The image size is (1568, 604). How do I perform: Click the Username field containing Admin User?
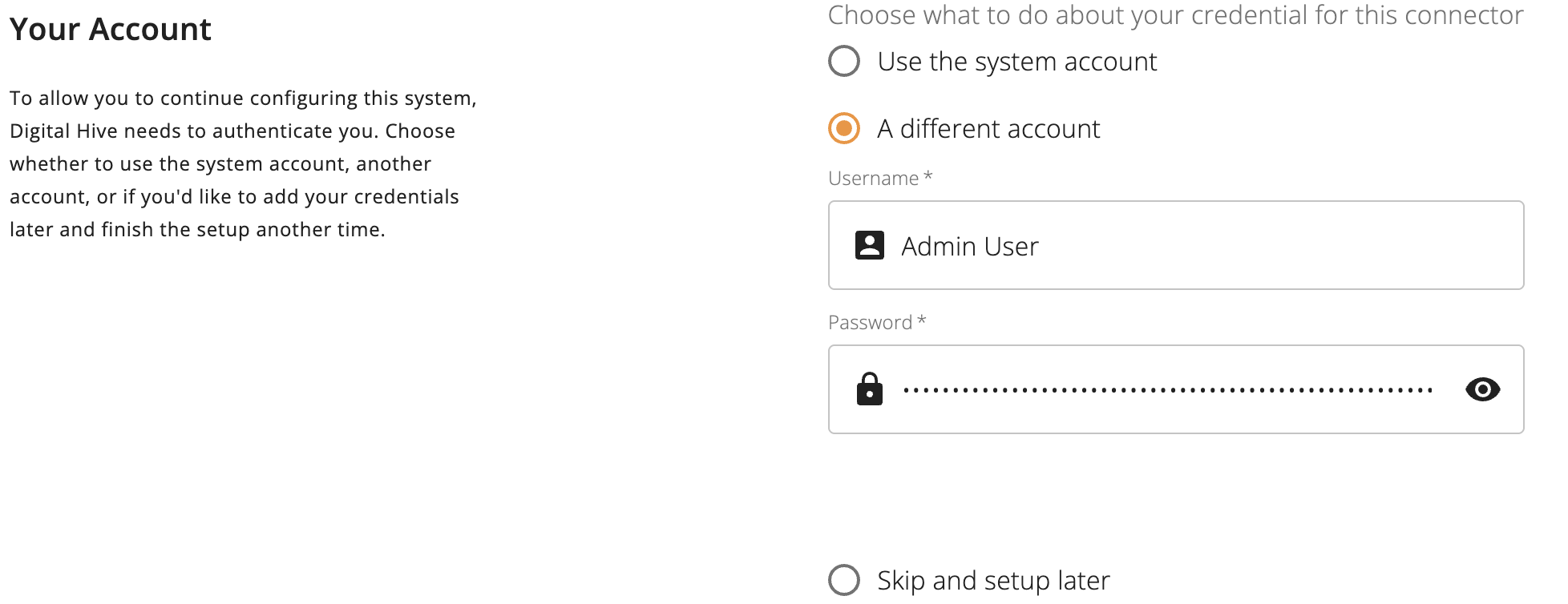point(1176,245)
